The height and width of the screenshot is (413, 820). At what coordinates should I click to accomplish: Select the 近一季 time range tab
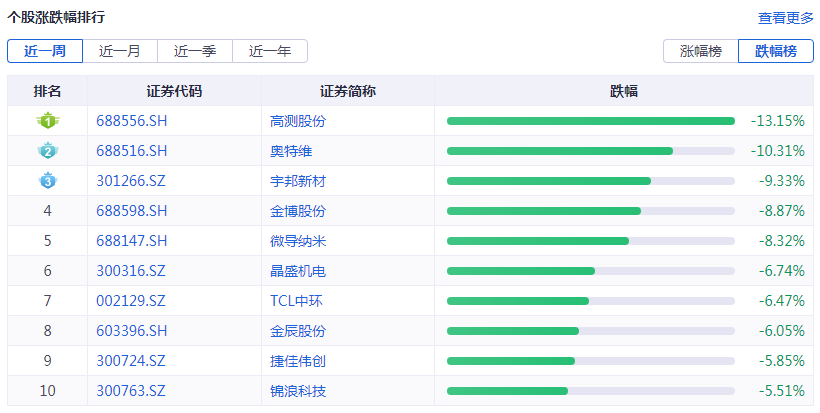[195, 51]
